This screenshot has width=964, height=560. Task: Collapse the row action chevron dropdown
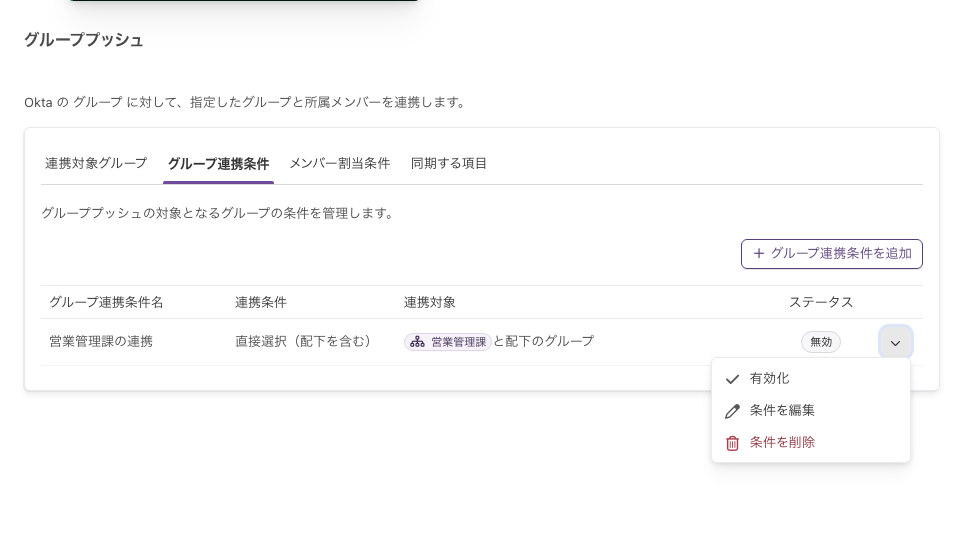(x=895, y=342)
